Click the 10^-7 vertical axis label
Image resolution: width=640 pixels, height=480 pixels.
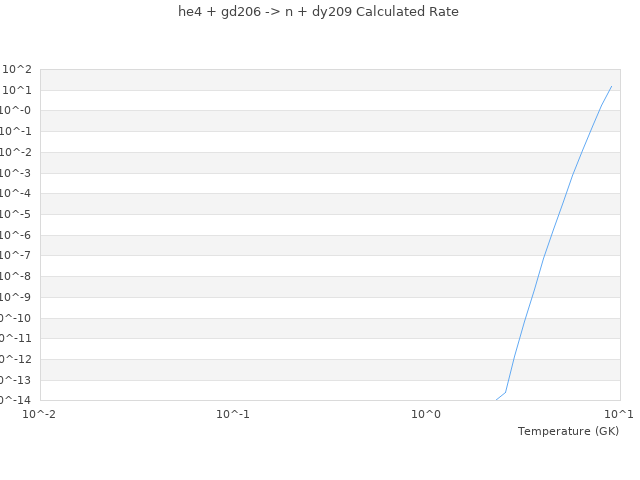coord(16,256)
